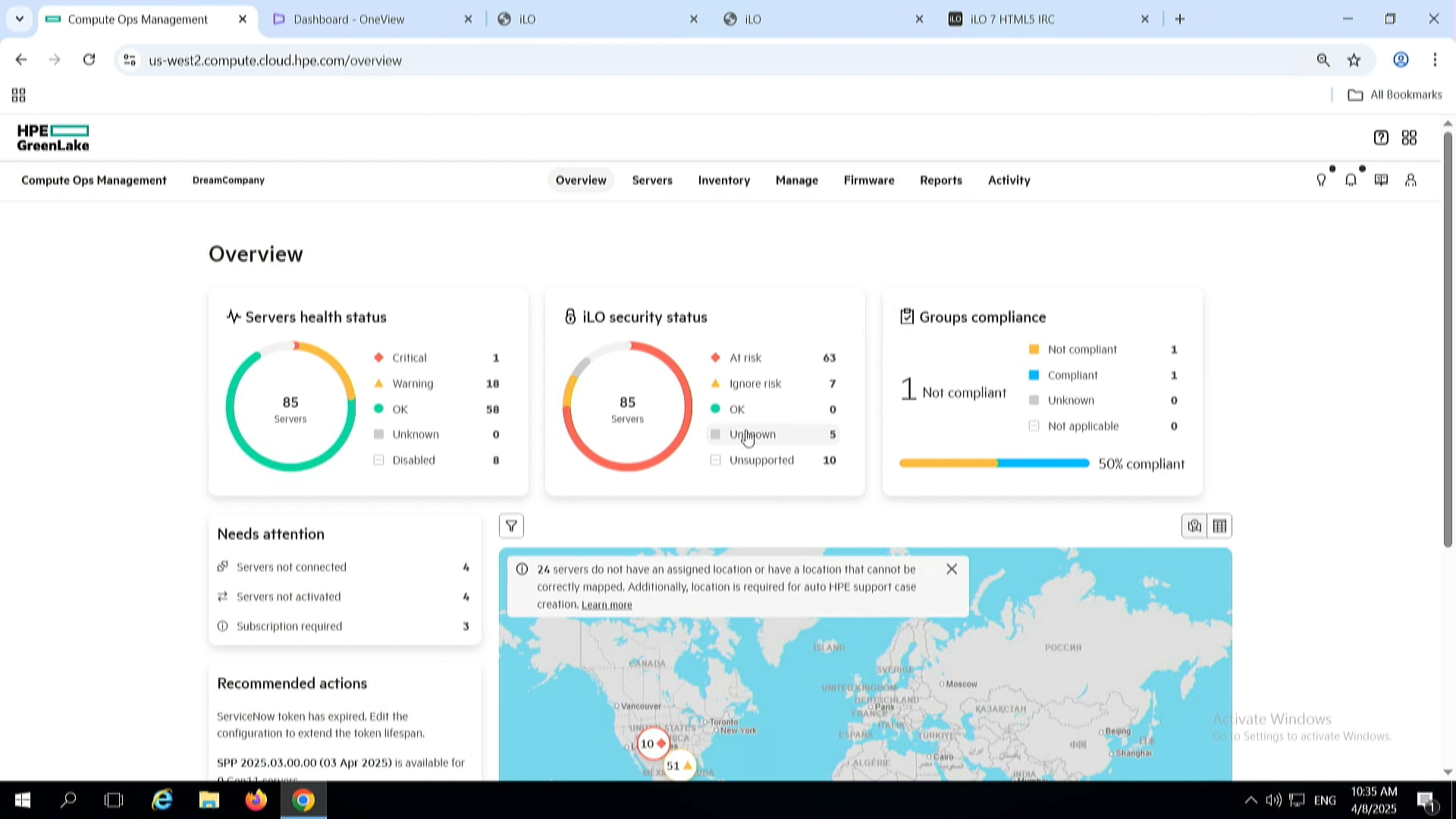Switch to the Firmware tab

[x=869, y=180]
